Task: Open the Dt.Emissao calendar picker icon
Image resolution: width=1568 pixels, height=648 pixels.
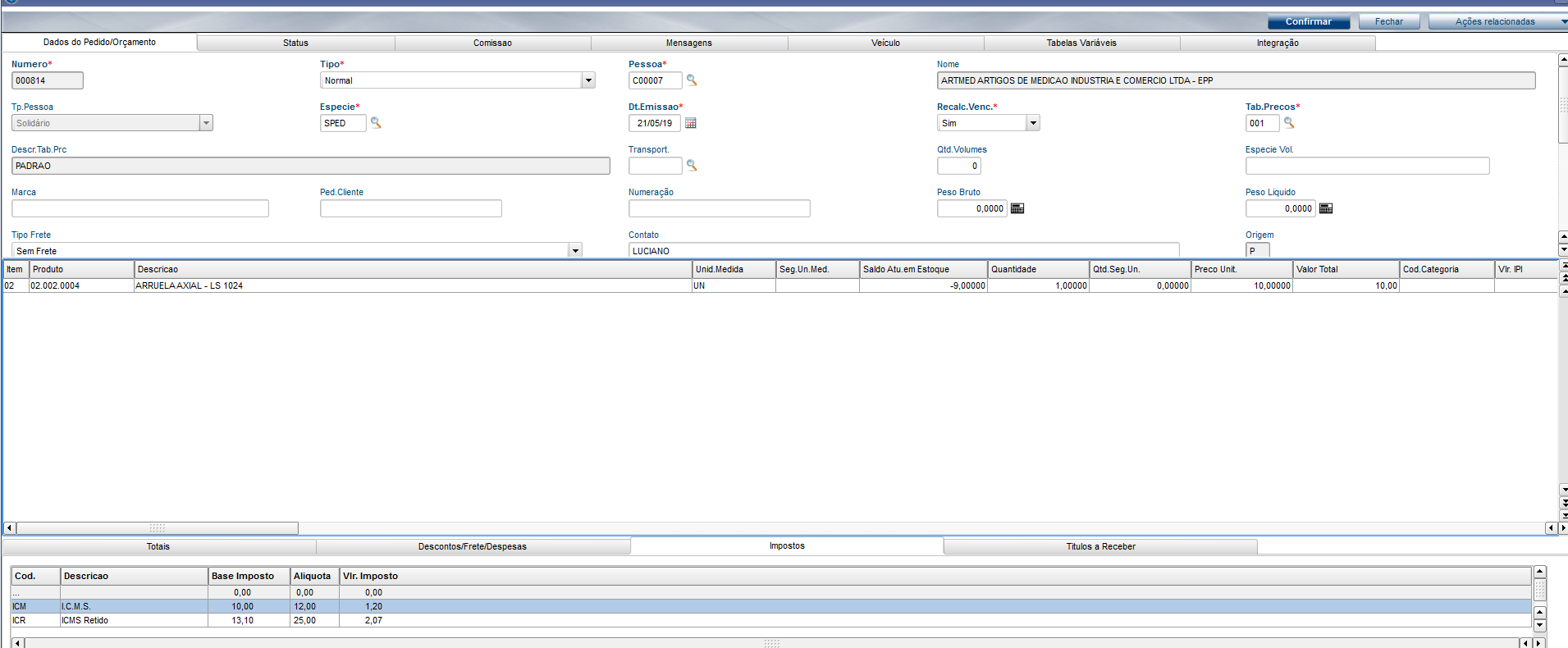Action: pos(691,123)
